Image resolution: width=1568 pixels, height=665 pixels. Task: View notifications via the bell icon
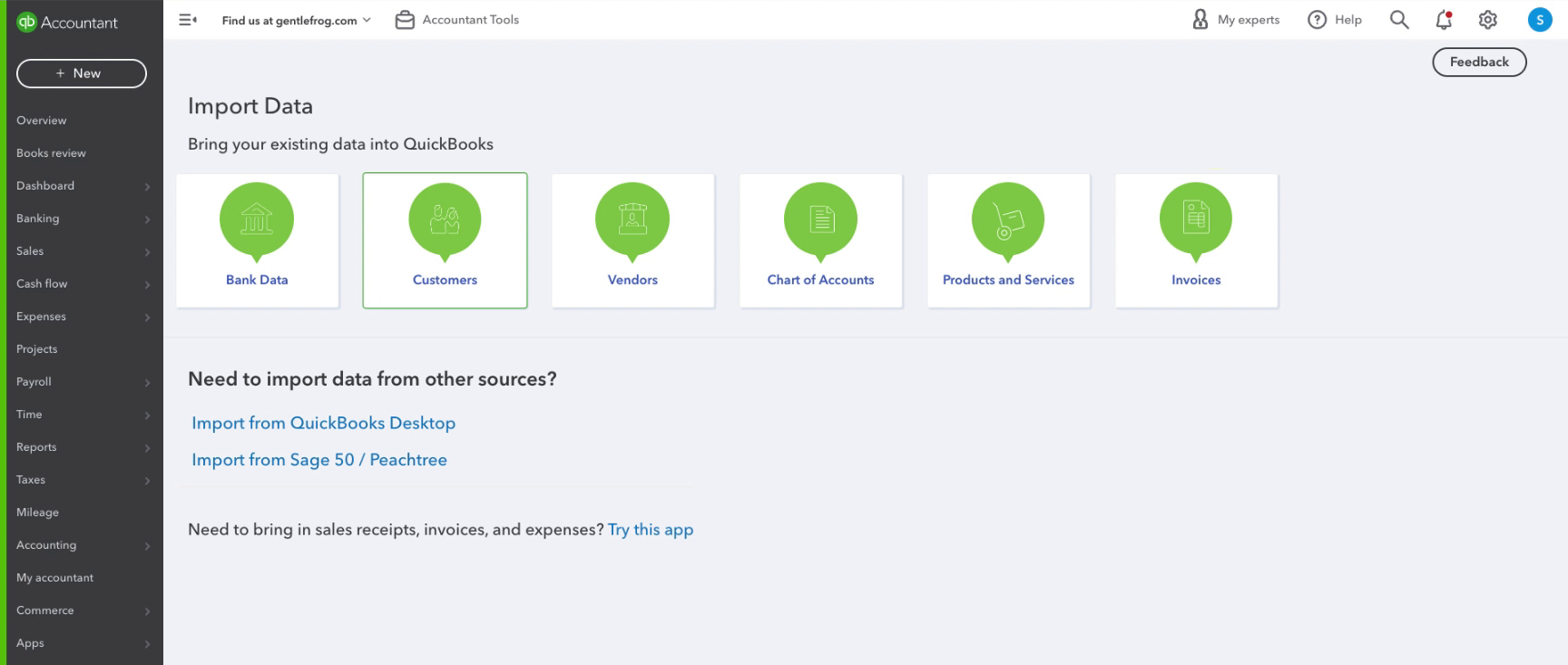click(1444, 20)
